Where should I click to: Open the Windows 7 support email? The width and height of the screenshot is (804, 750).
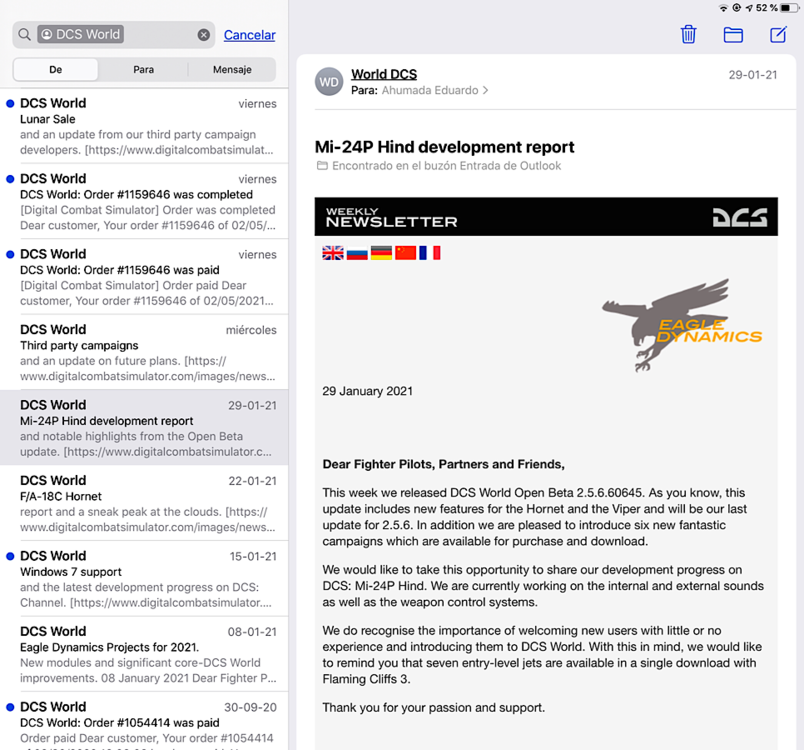click(x=144, y=578)
